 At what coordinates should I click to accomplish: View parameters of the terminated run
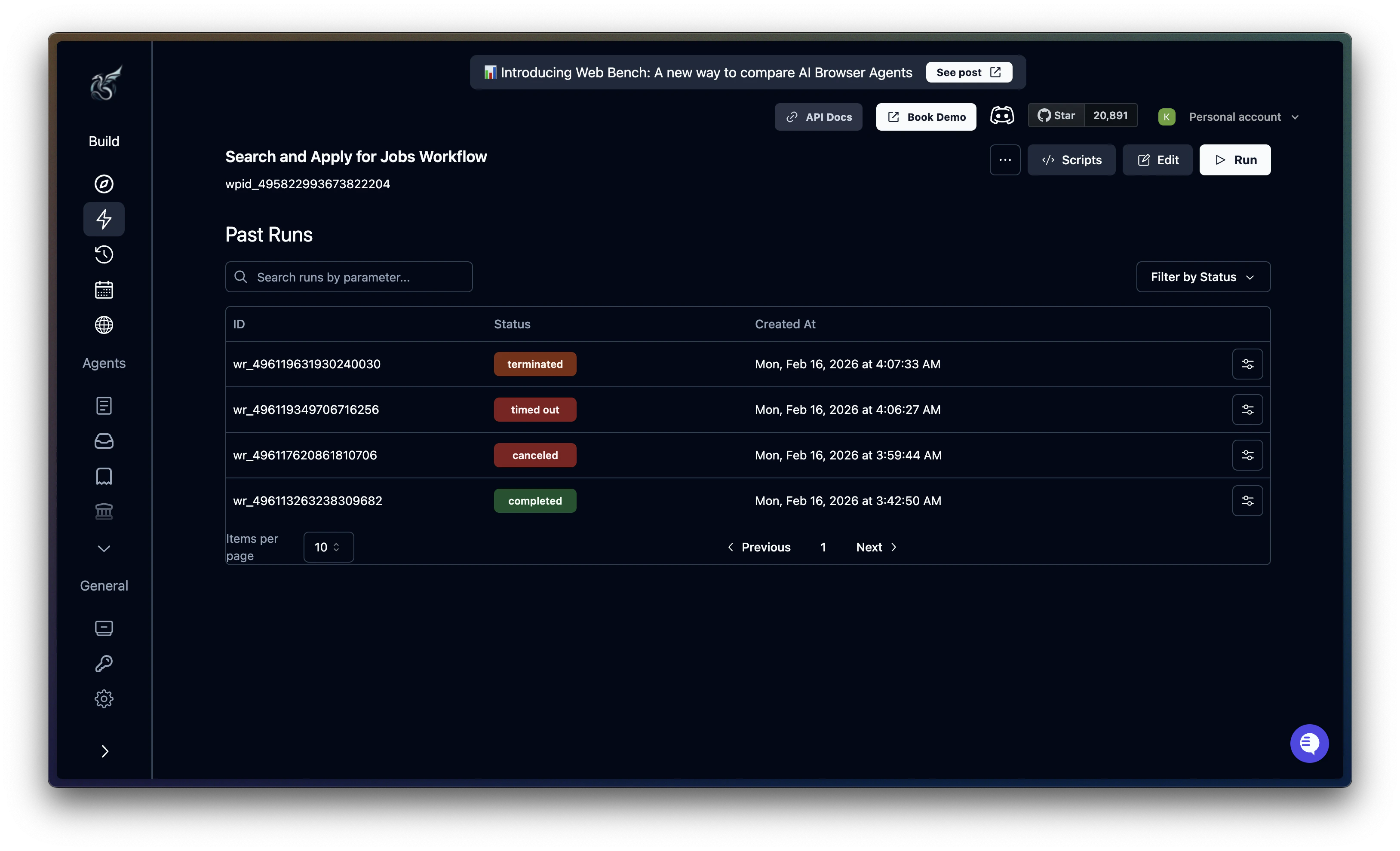(1248, 364)
